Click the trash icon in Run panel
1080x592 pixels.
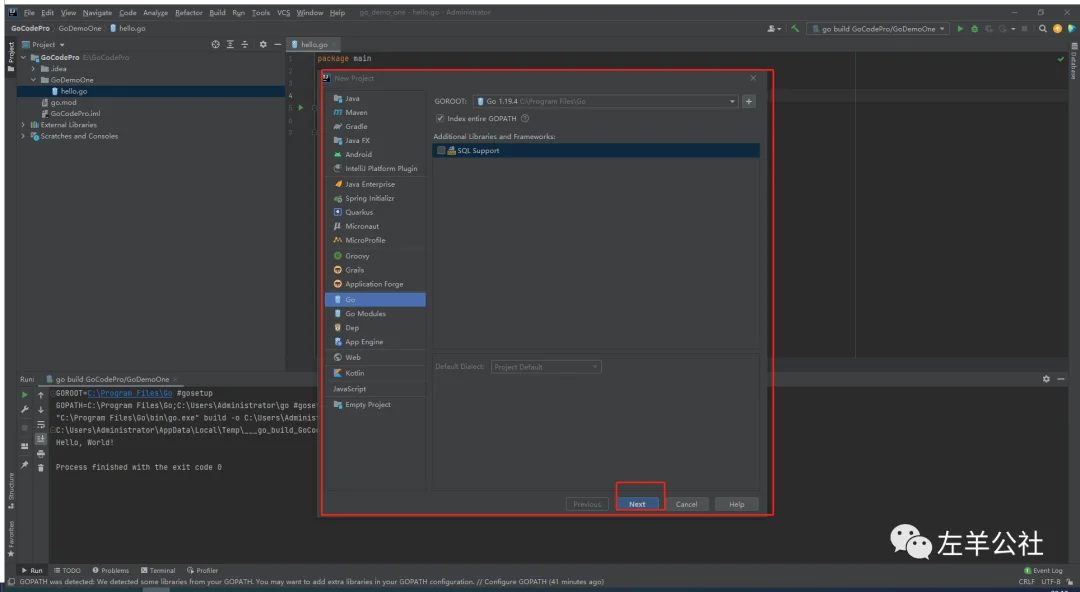[x=41, y=467]
